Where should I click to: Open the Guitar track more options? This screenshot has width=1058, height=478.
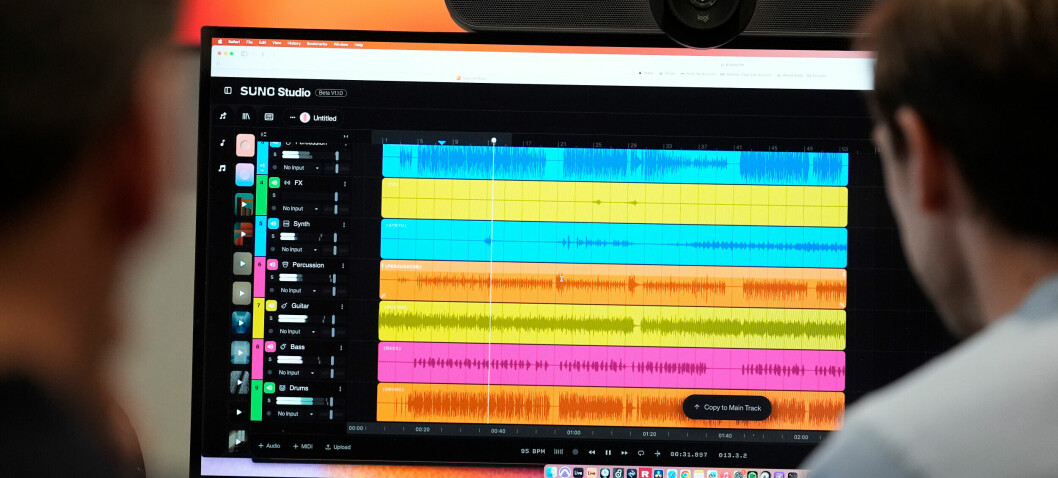coord(342,307)
